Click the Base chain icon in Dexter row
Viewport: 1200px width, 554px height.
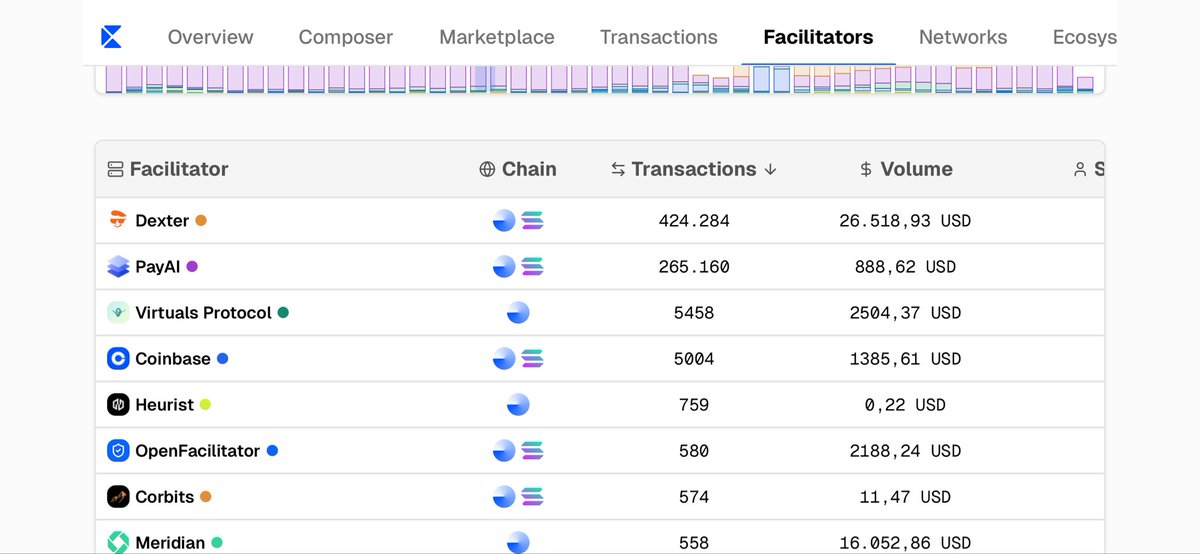(x=504, y=220)
